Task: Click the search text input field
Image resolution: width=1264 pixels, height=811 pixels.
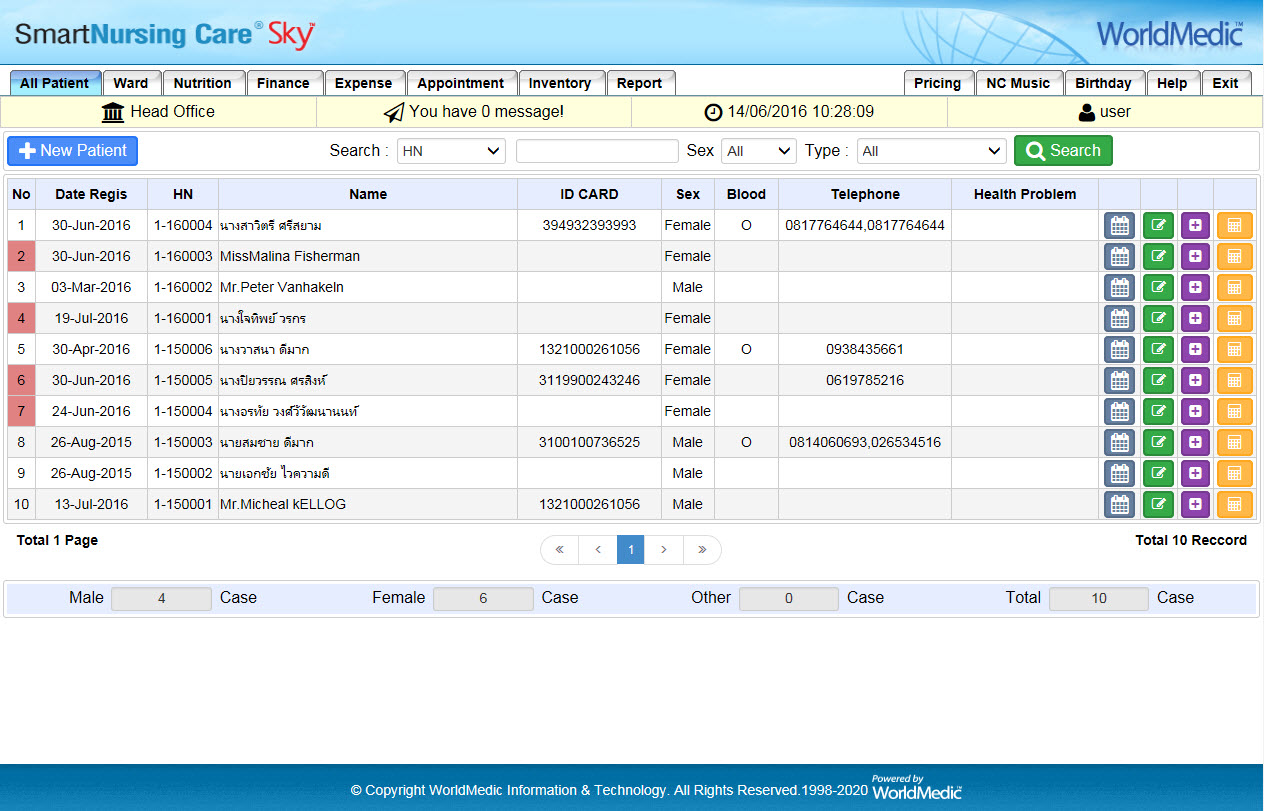Action: pyautogui.click(x=597, y=151)
